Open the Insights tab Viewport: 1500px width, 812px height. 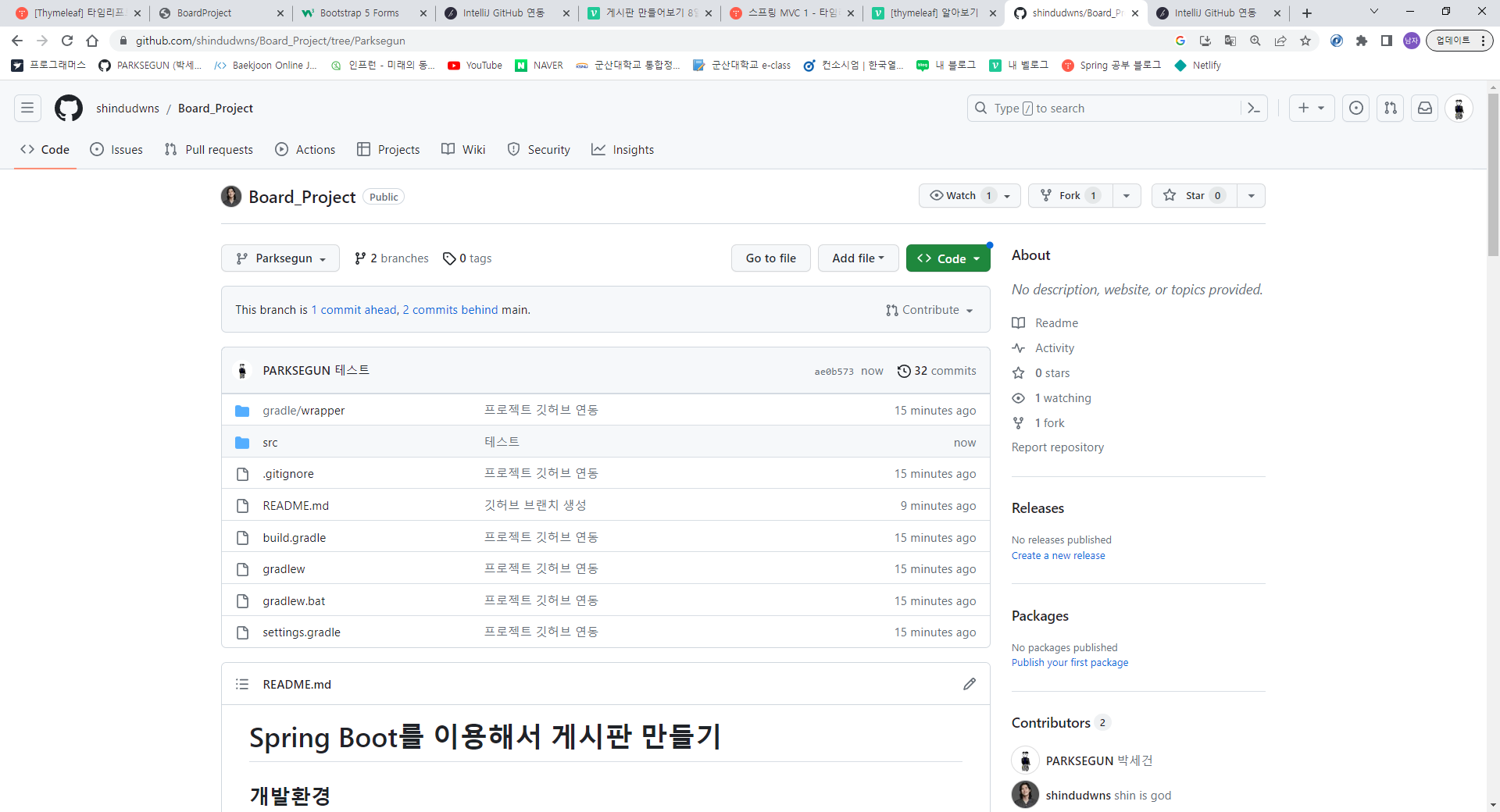(623, 150)
